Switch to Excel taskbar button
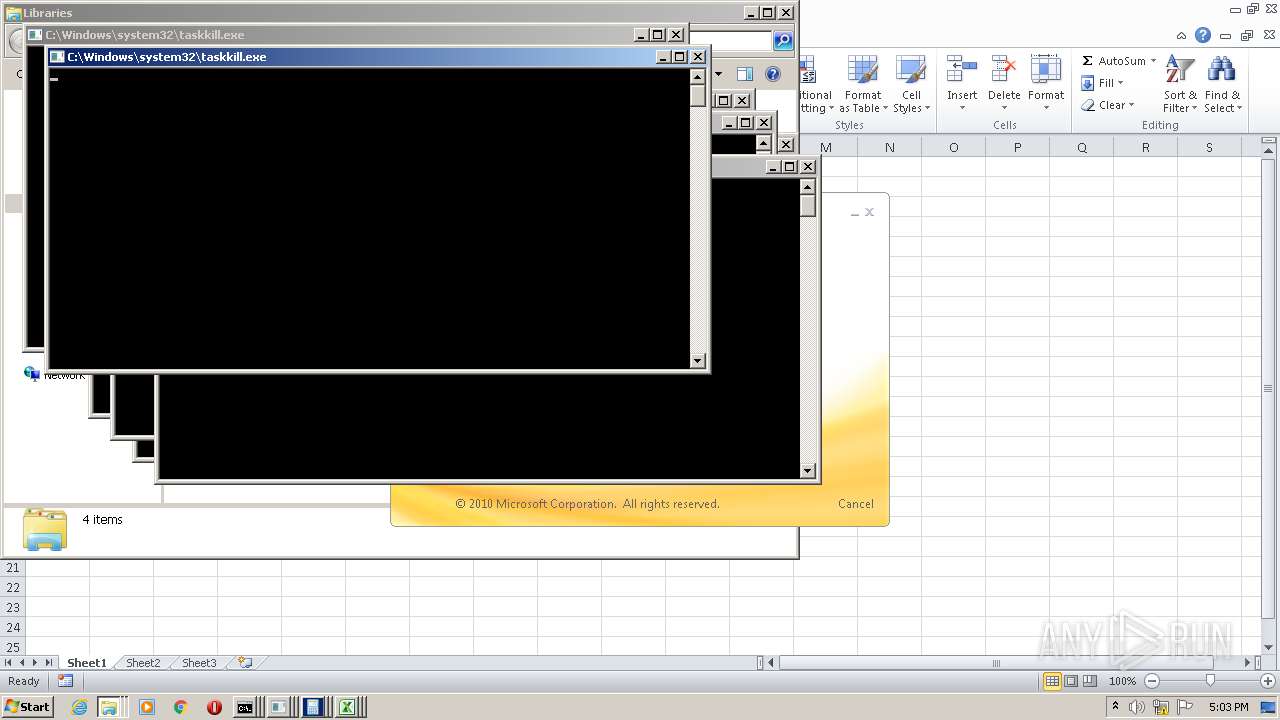 point(347,707)
